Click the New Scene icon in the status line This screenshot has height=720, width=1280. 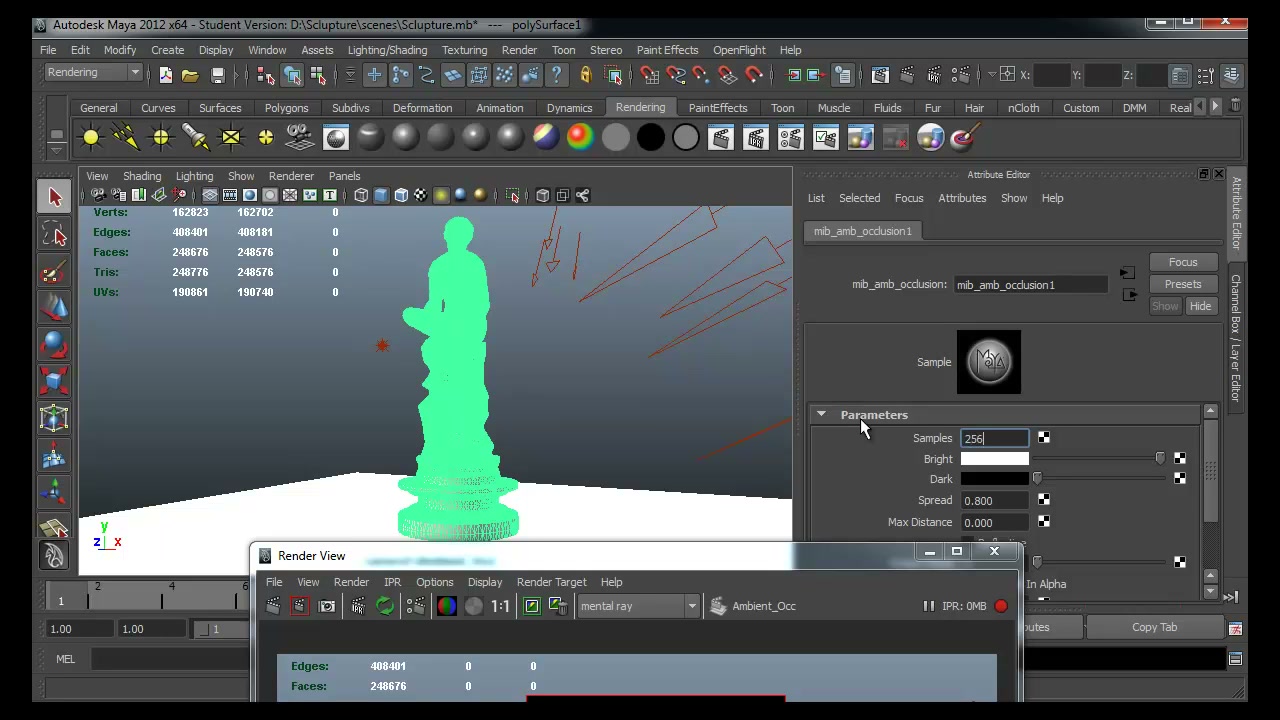pyautogui.click(x=165, y=75)
